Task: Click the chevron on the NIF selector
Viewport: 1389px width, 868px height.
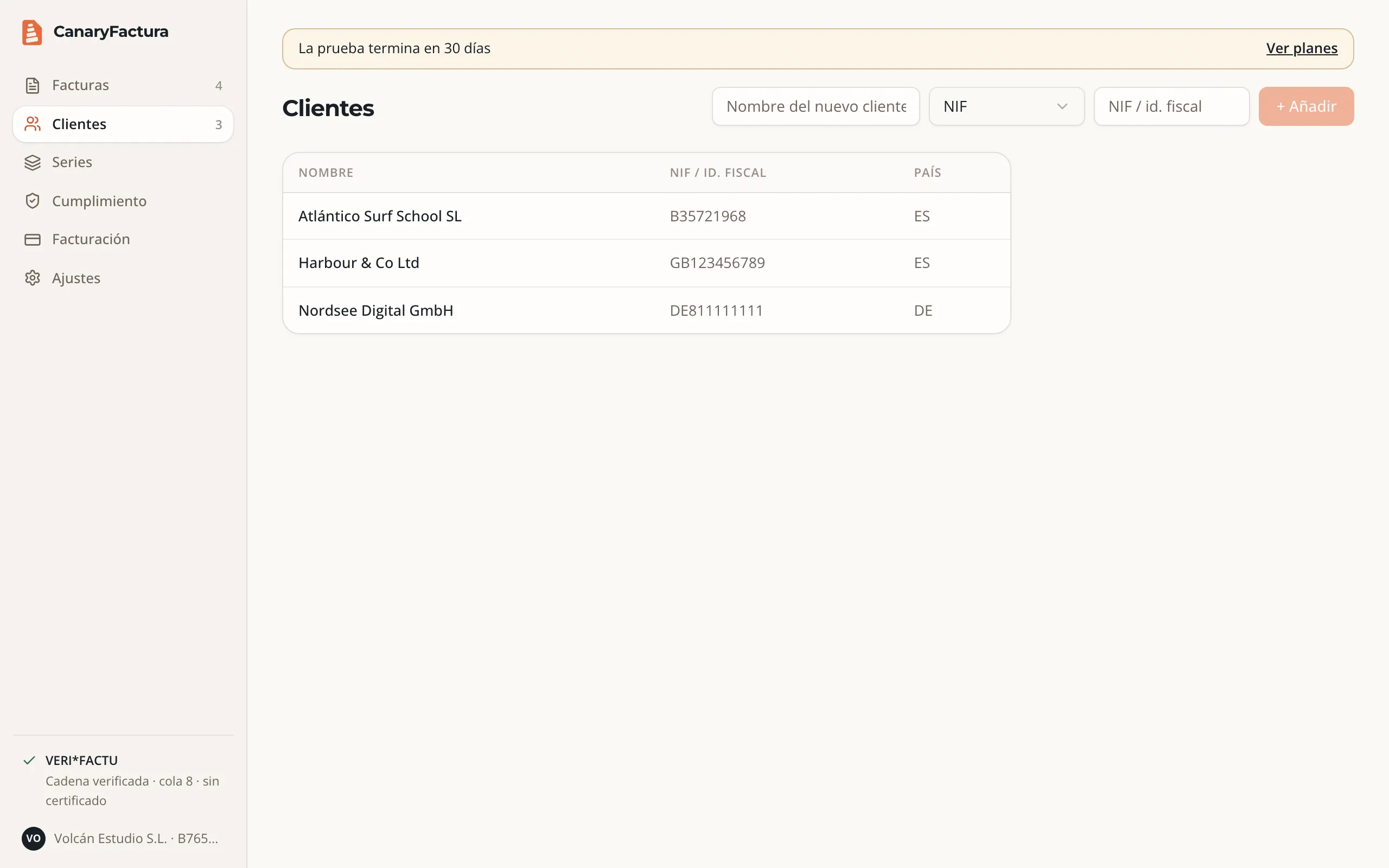Action: [1062, 106]
